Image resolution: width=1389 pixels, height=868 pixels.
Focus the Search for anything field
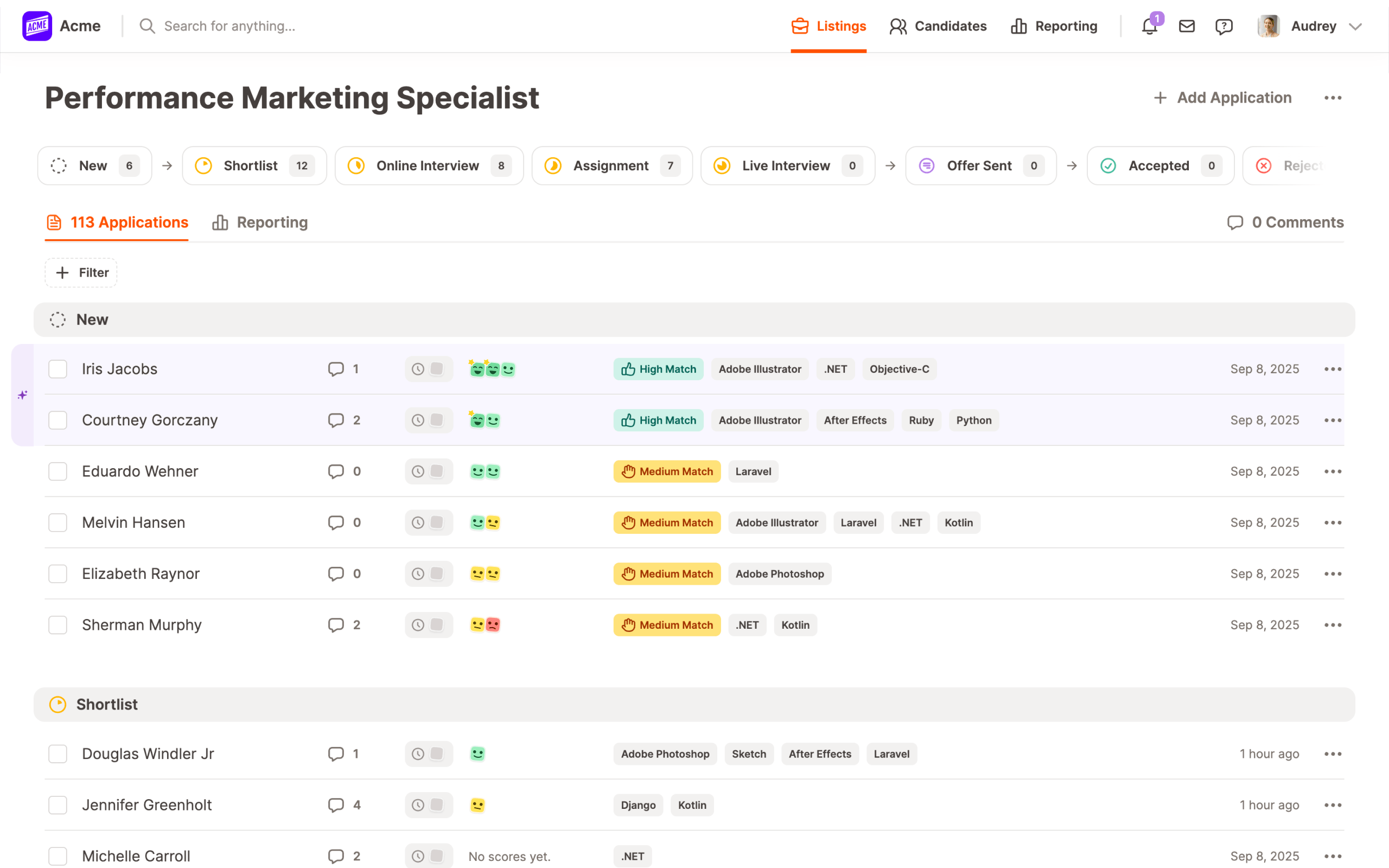tap(230, 26)
